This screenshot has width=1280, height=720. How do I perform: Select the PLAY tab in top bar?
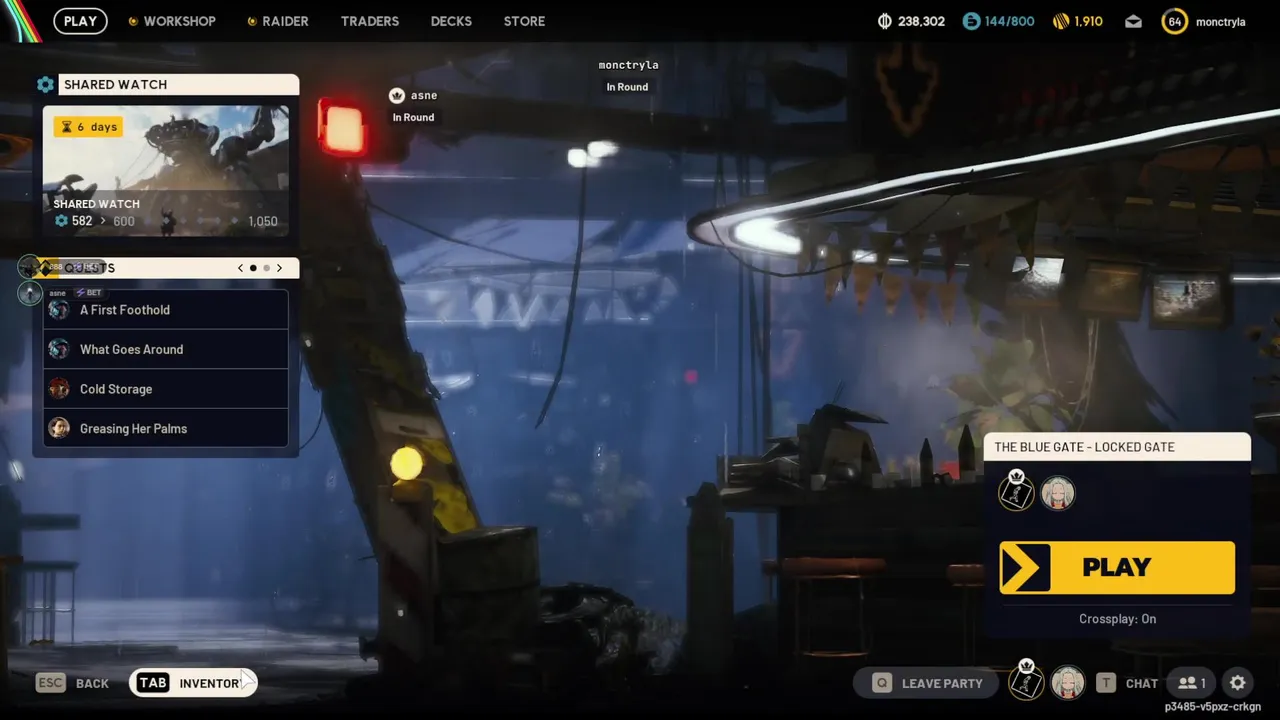click(81, 21)
